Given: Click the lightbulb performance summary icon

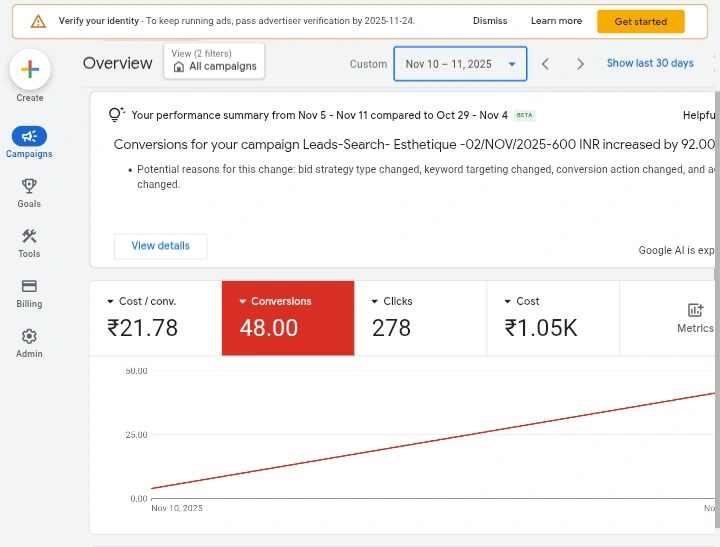Looking at the screenshot, I should click(116, 115).
